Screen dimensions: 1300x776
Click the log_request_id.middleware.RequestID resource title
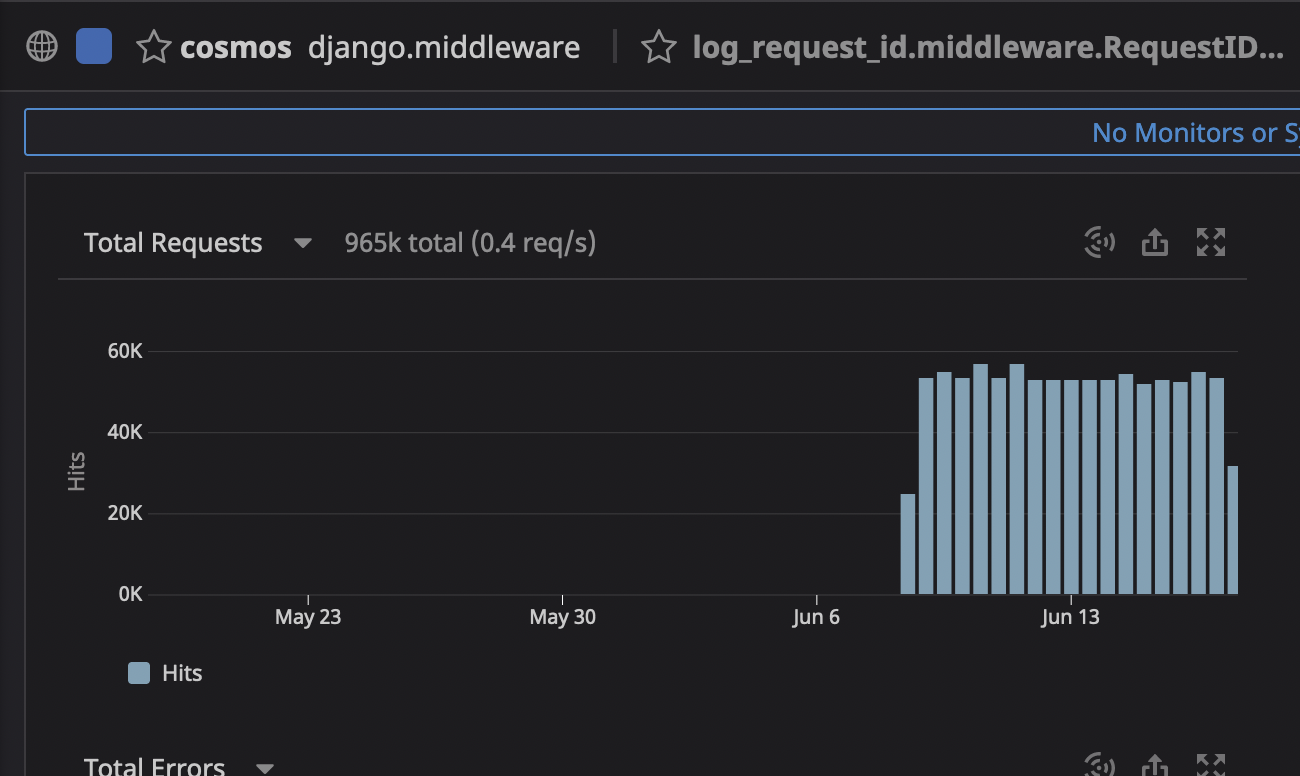tap(988, 47)
